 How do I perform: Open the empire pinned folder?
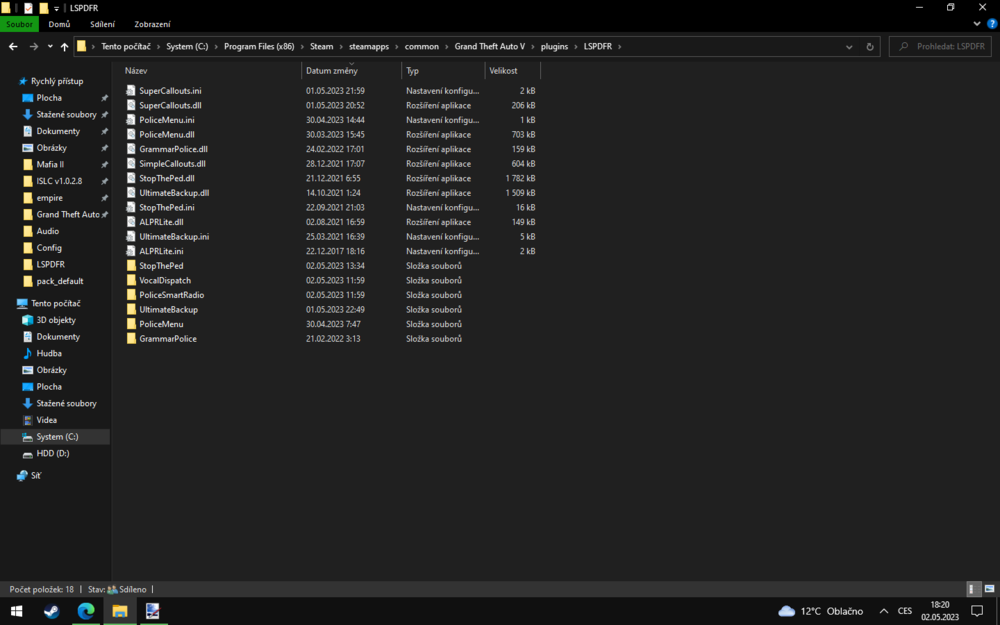49,198
